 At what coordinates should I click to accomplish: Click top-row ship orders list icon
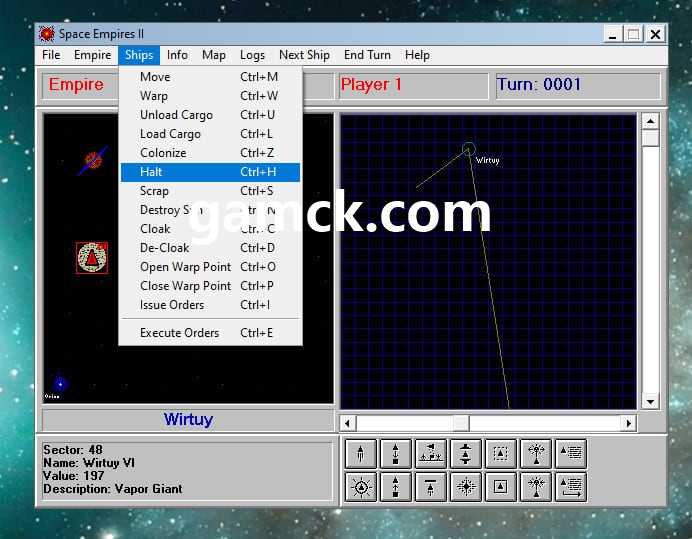(571, 454)
